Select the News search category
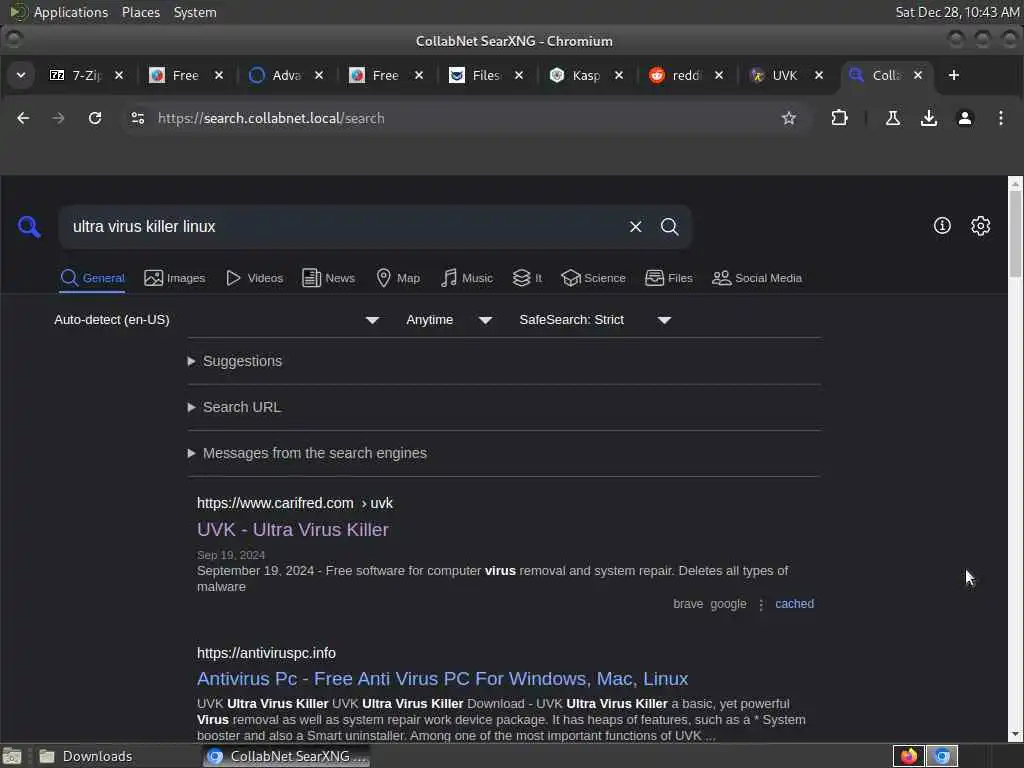Viewport: 1024px width, 768px height. point(328,278)
